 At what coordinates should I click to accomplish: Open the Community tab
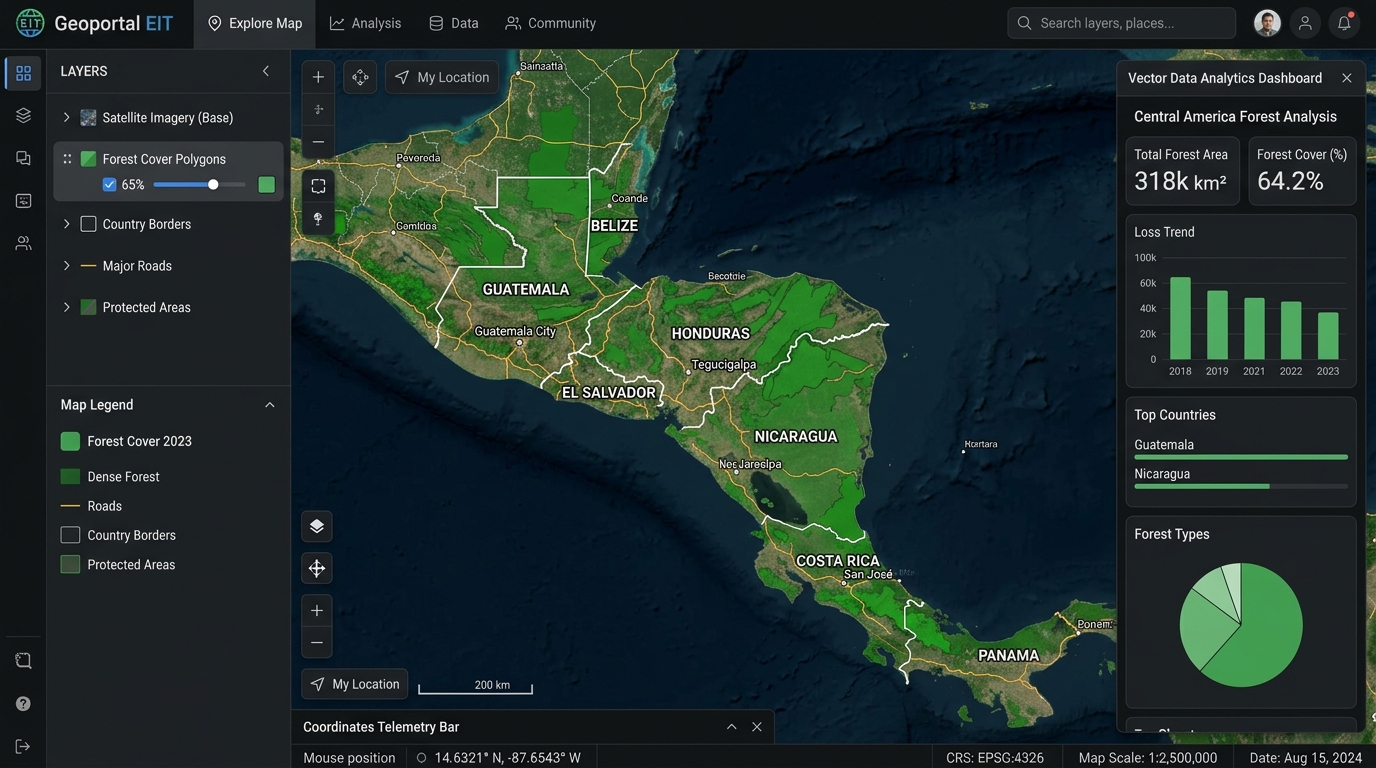click(550, 23)
